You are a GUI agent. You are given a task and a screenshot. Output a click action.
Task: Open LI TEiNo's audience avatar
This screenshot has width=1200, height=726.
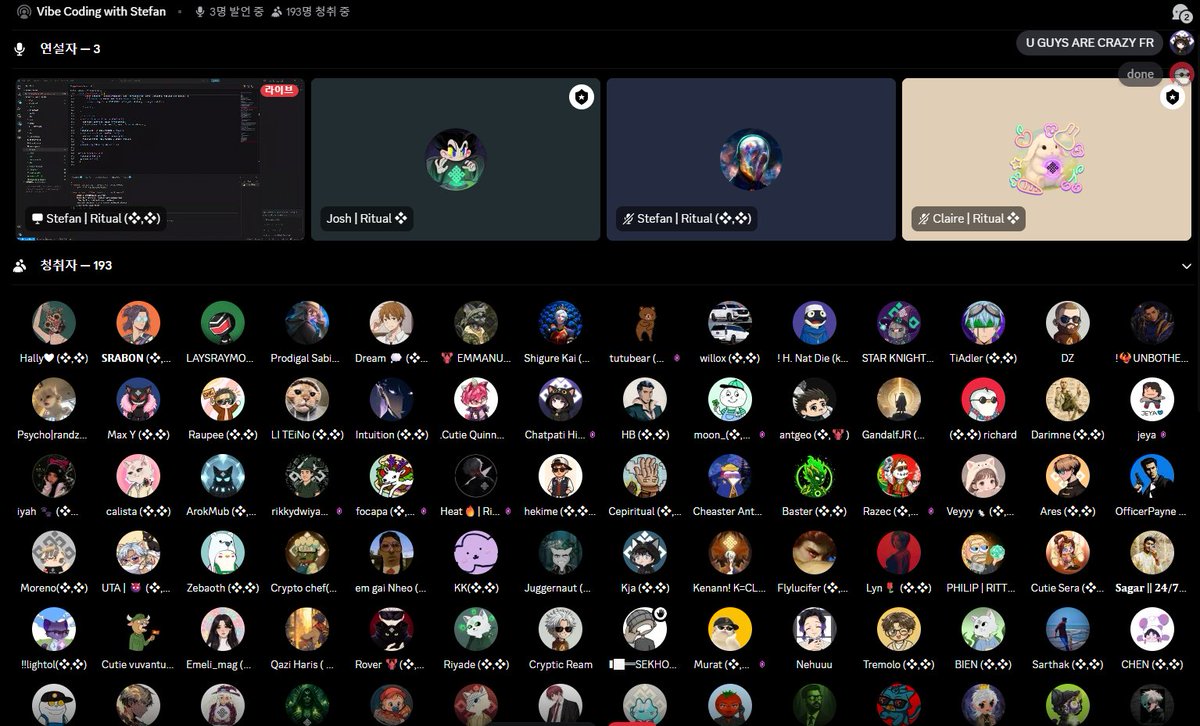307,400
